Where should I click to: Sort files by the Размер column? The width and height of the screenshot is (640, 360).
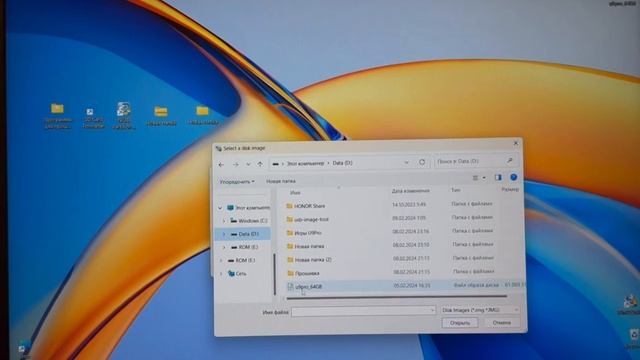pos(510,189)
